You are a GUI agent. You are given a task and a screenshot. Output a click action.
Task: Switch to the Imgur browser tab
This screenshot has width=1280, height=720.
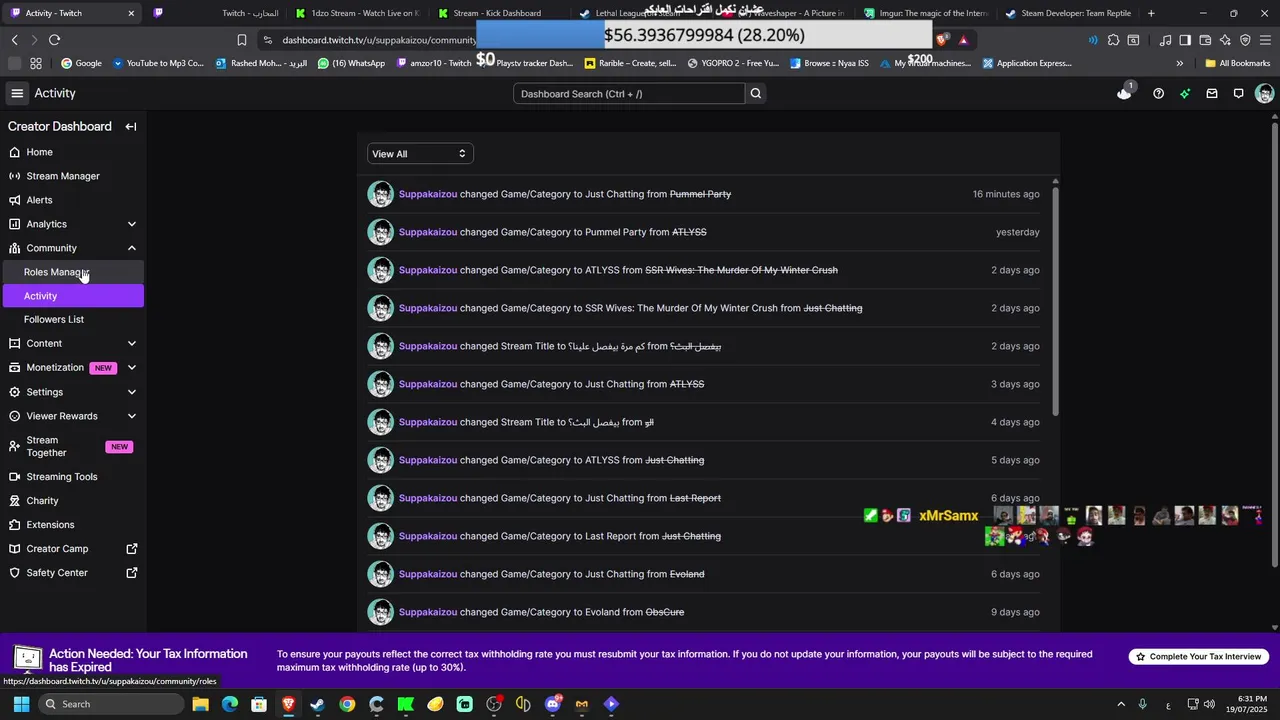click(x=927, y=13)
